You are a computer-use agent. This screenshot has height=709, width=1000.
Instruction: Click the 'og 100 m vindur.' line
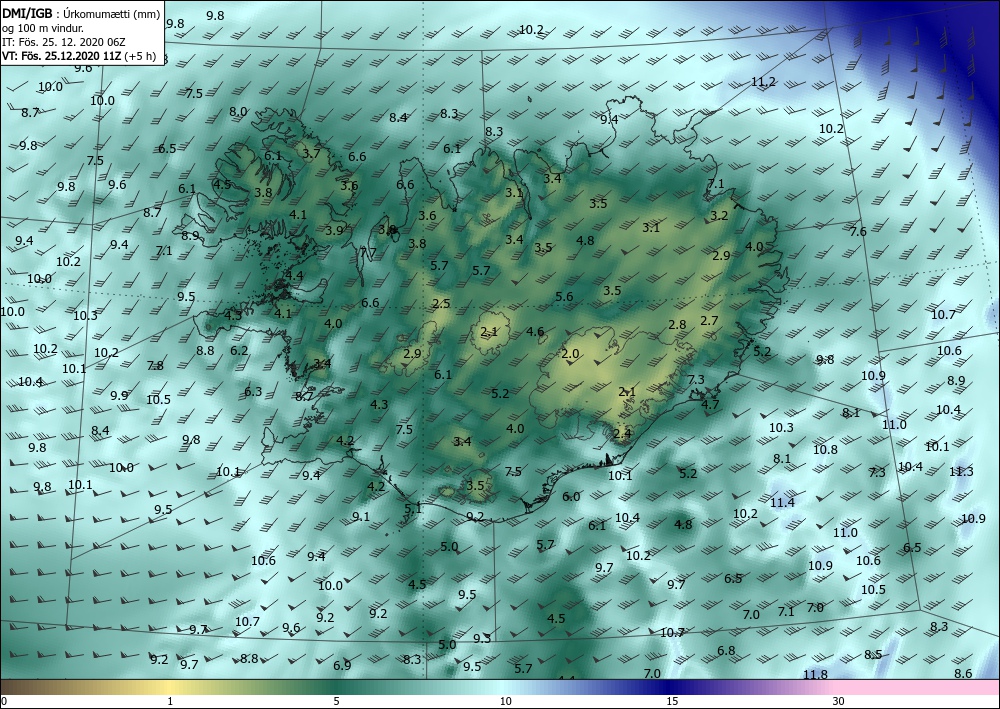(x=43, y=27)
